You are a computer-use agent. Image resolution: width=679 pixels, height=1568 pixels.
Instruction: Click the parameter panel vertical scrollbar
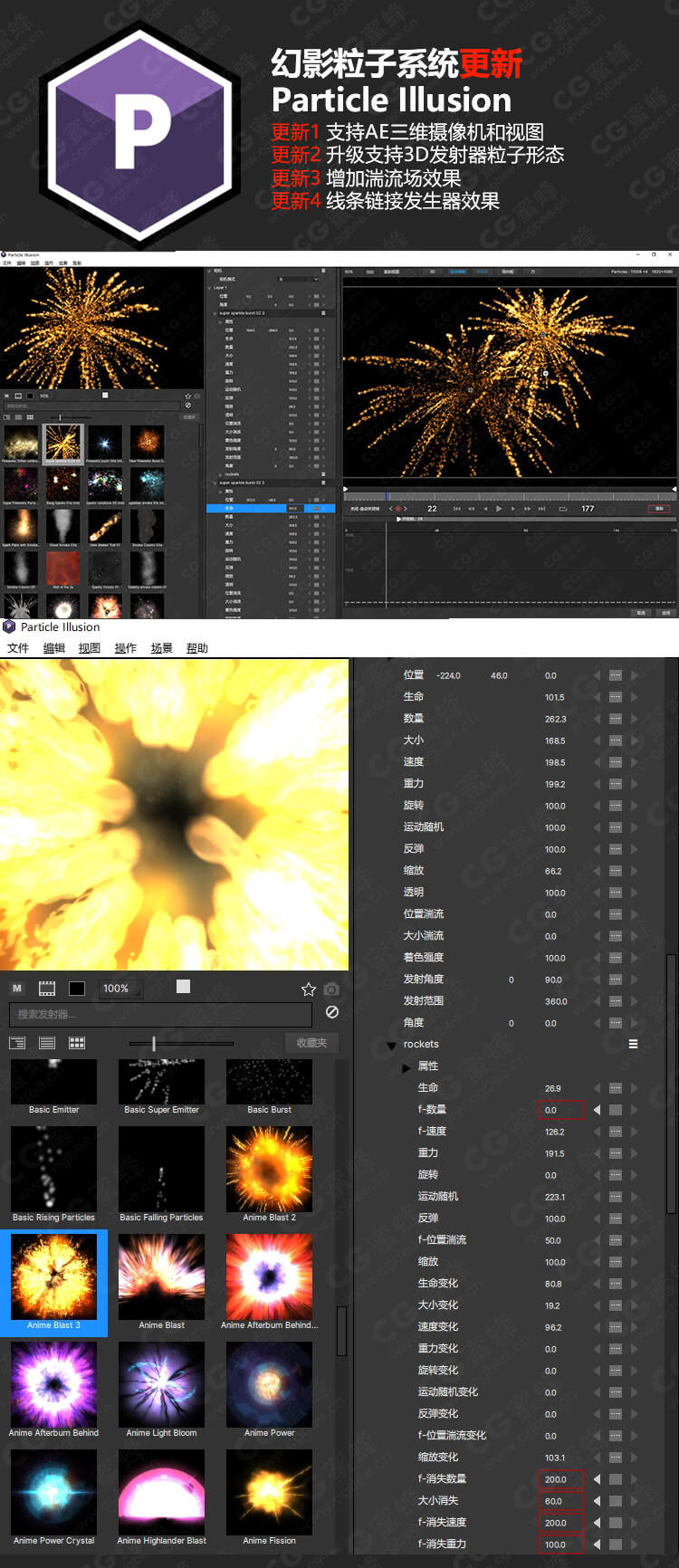coord(671,1082)
